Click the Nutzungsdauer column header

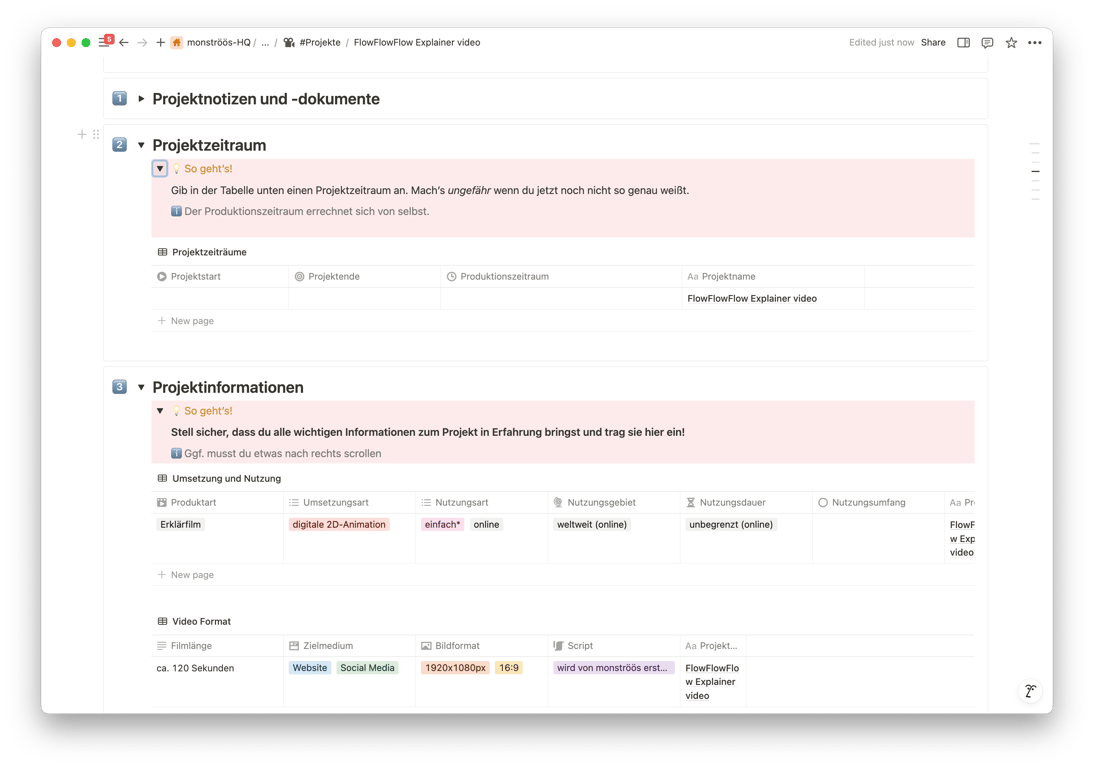point(746,503)
